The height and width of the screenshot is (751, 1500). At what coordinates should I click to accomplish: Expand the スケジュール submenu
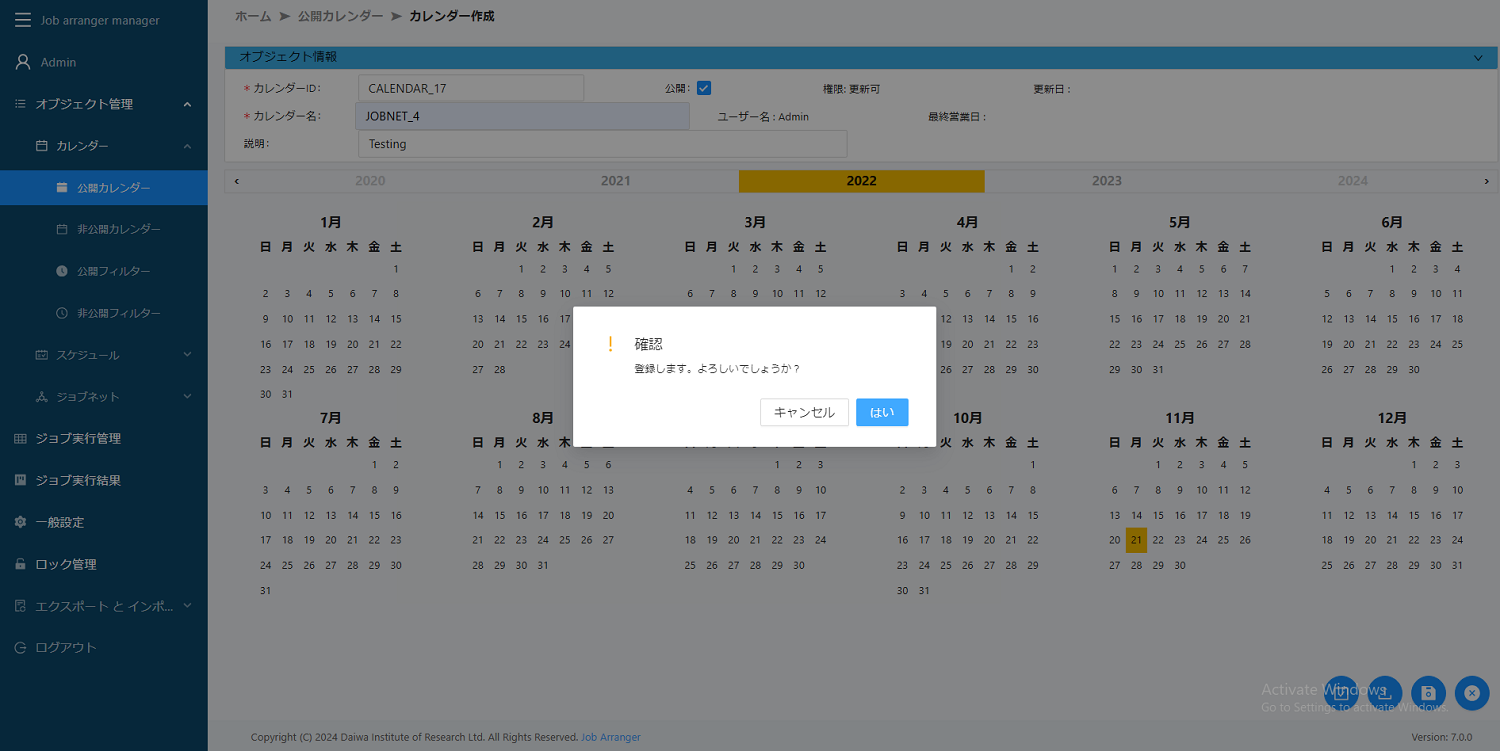click(187, 355)
